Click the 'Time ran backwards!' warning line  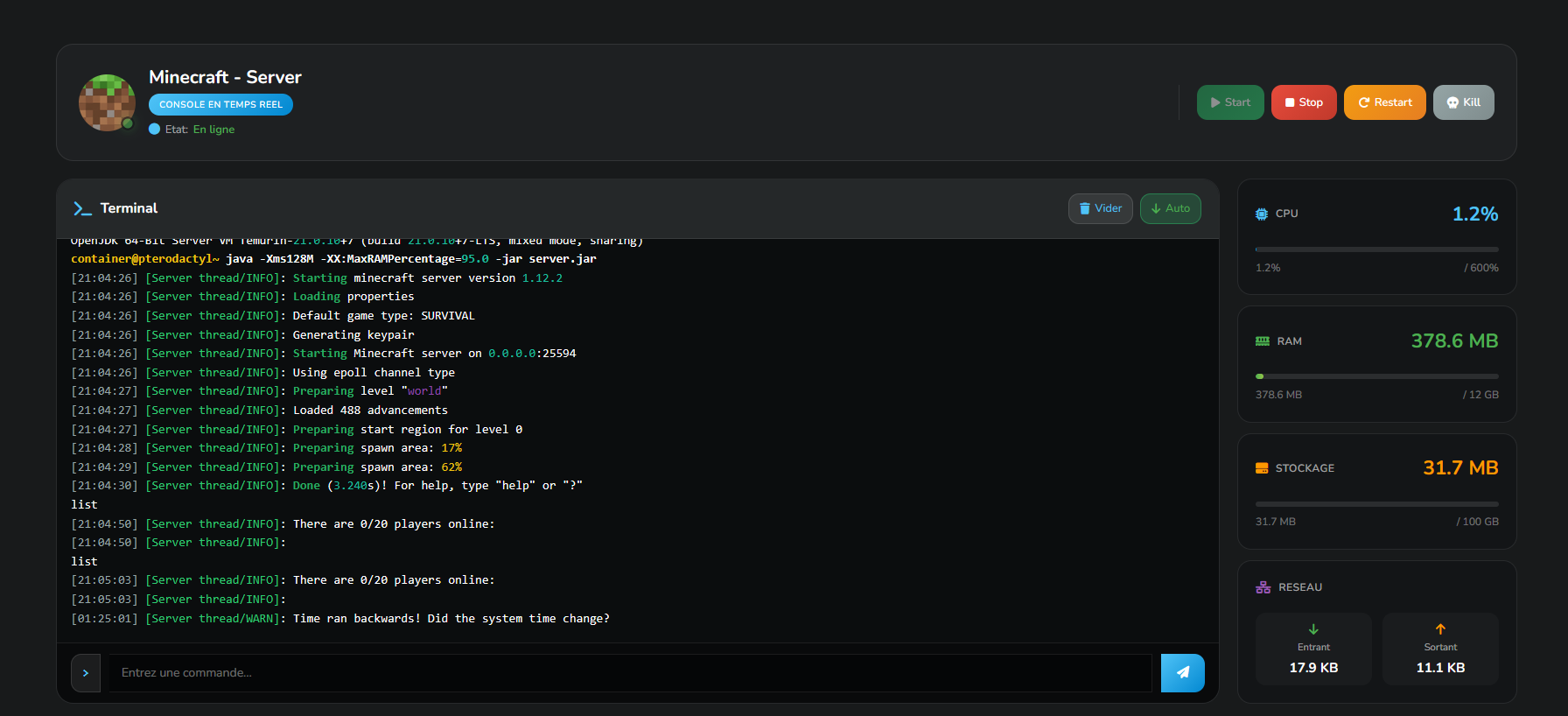[x=340, y=619]
